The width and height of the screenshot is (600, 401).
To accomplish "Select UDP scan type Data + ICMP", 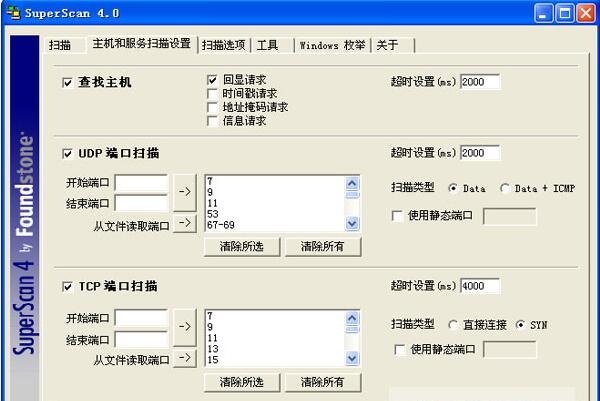I will [x=505, y=188].
